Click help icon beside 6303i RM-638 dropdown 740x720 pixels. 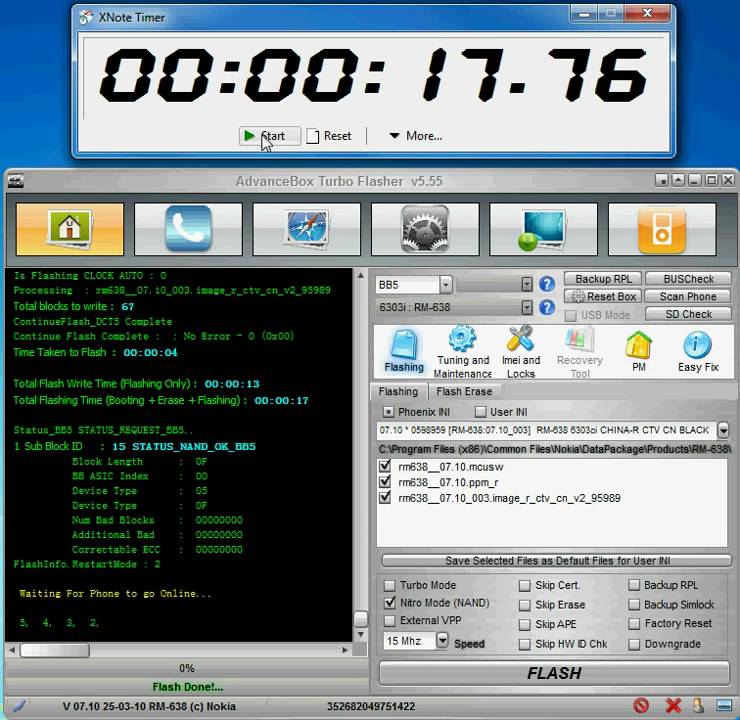(x=547, y=308)
